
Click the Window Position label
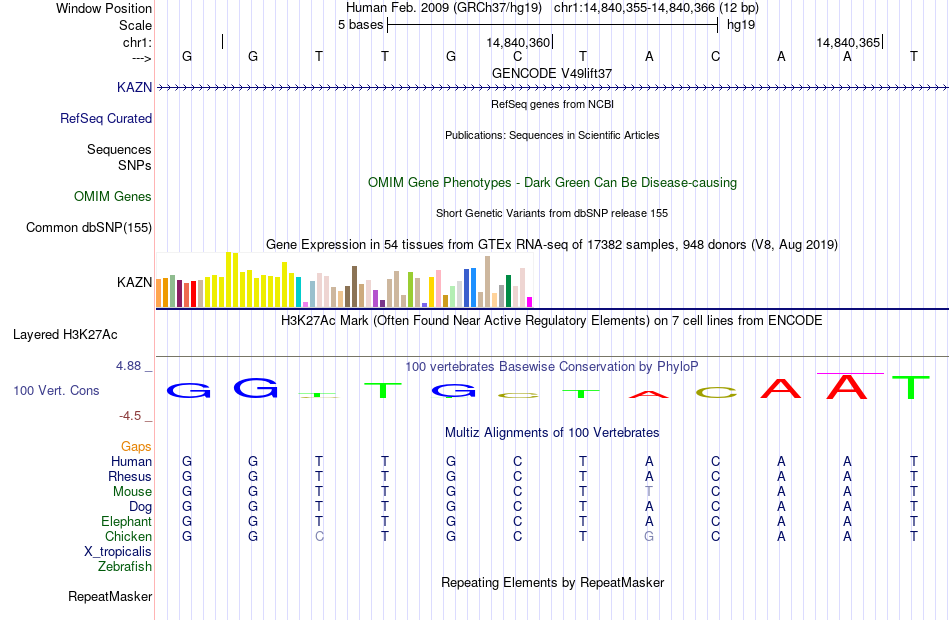[104, 8]
